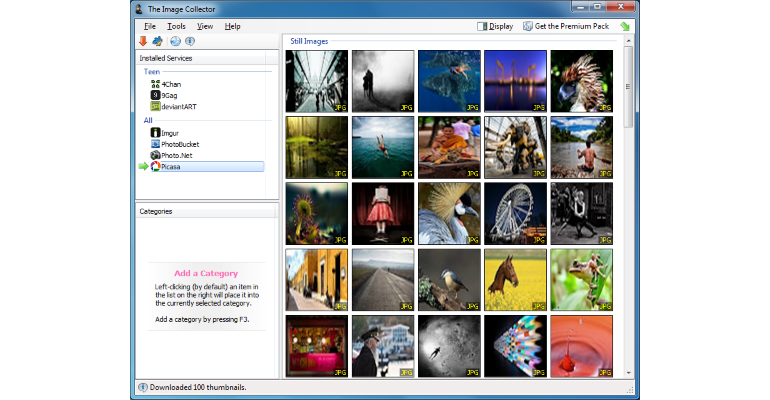Open the View menu
This screenshot has width=770, height=400.
coord(205,26)
